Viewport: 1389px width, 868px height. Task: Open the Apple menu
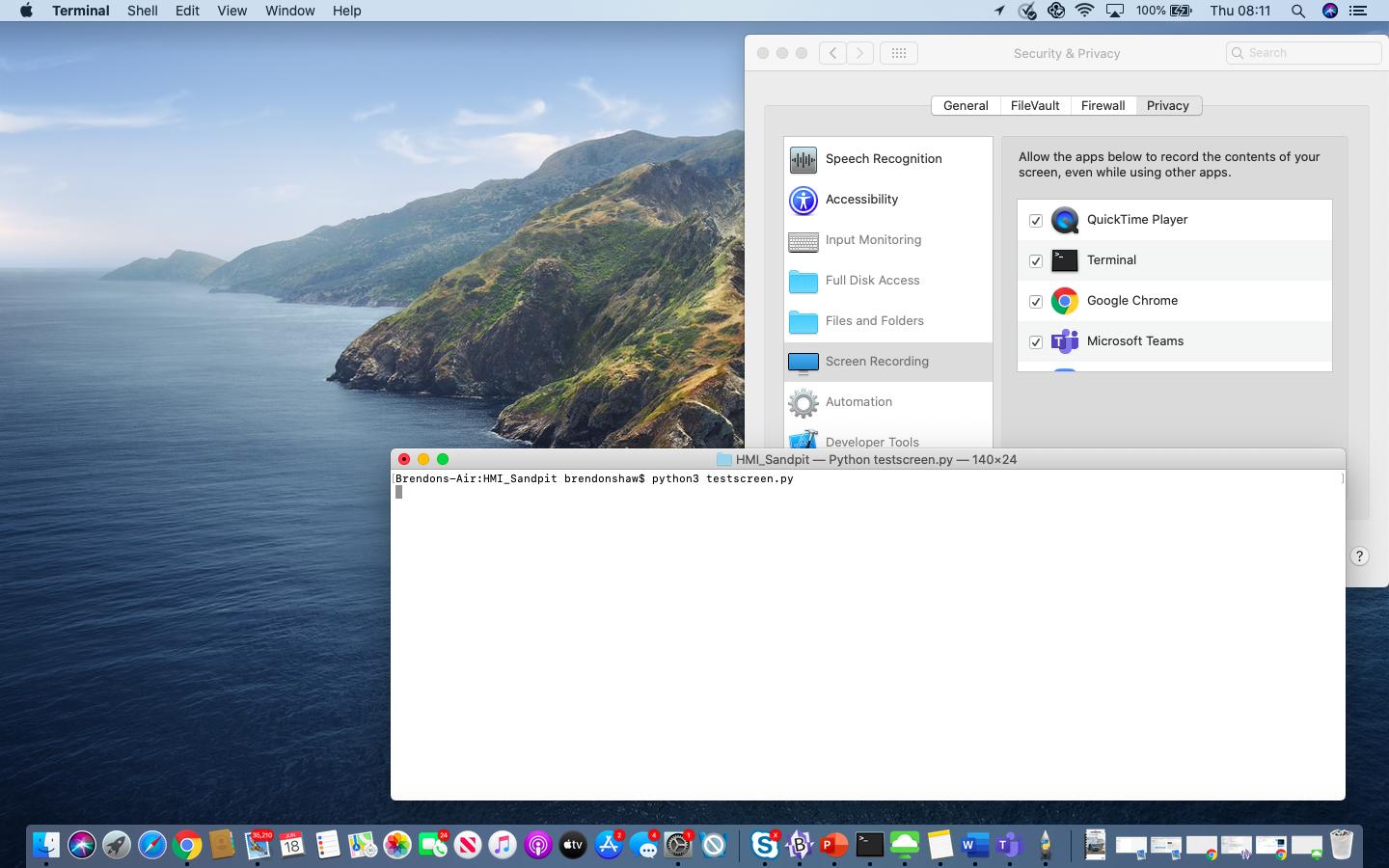(26, 11)
